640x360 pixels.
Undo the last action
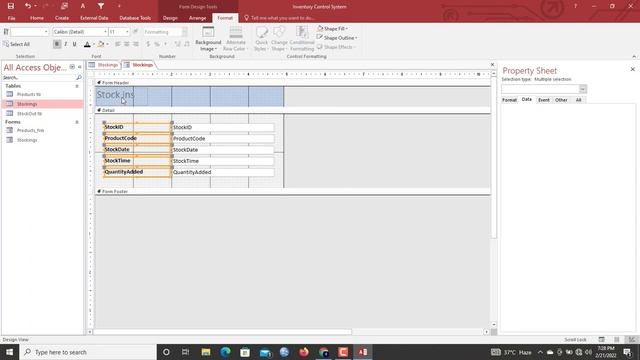[28, 6]
